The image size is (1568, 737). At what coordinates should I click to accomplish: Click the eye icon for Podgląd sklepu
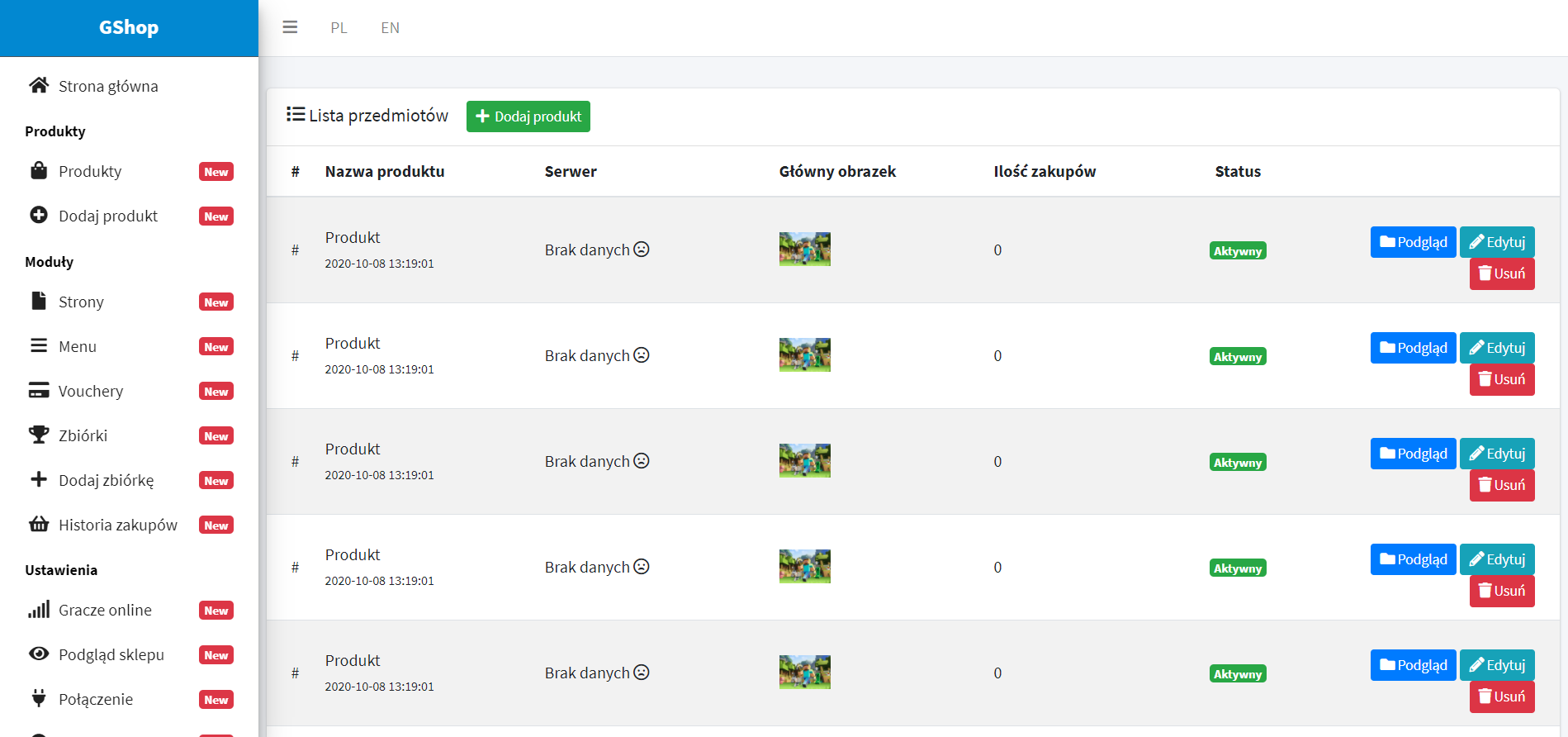tap(39, 654)
